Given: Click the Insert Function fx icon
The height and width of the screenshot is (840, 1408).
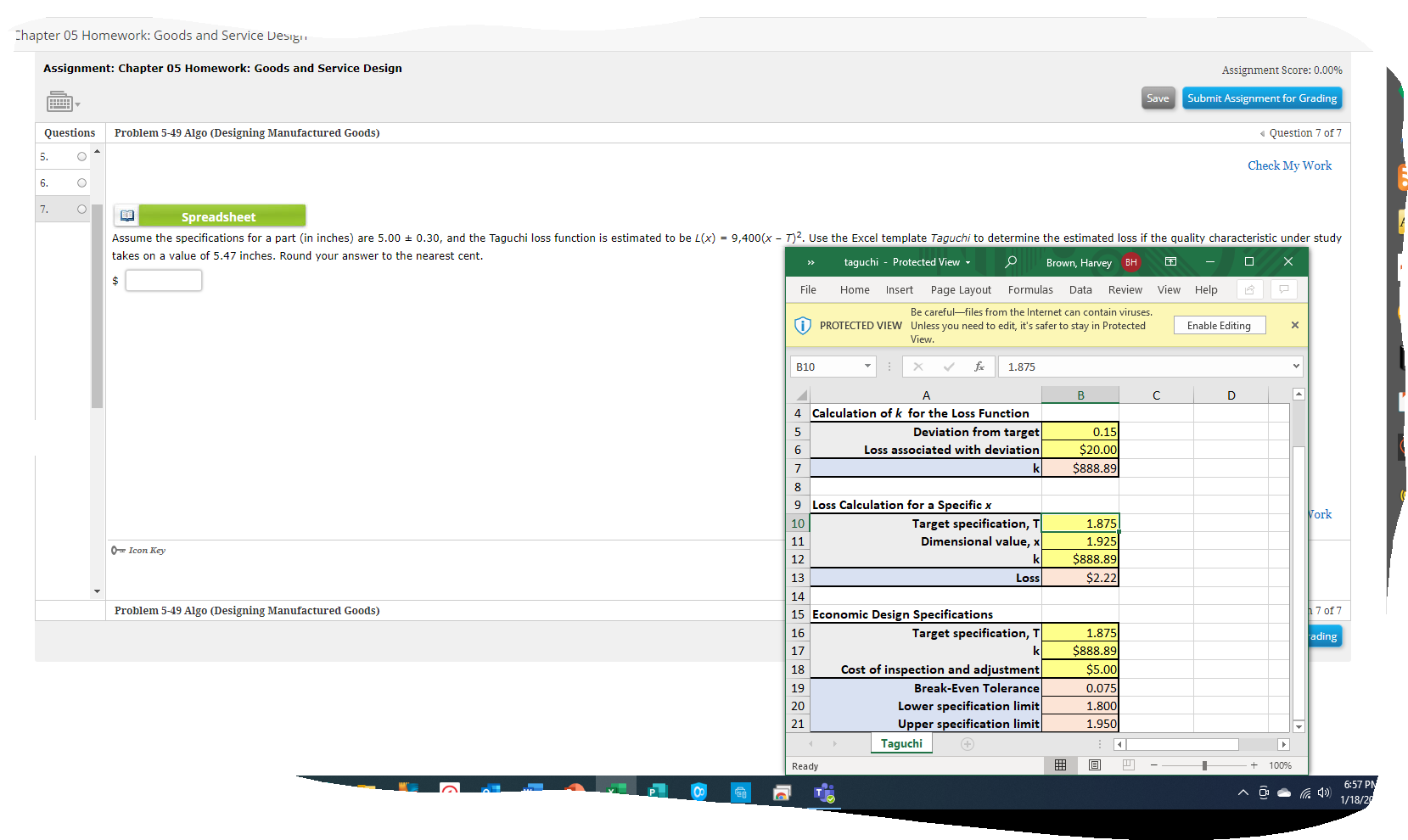Looking at the screenshot, I should tap(979, 367).
